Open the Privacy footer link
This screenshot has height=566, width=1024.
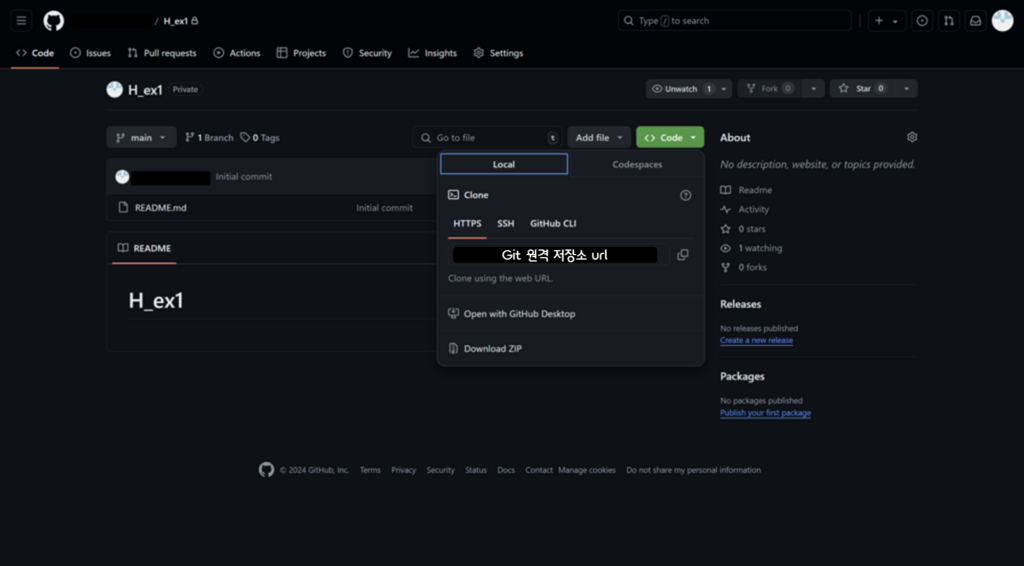pos(404,470)
